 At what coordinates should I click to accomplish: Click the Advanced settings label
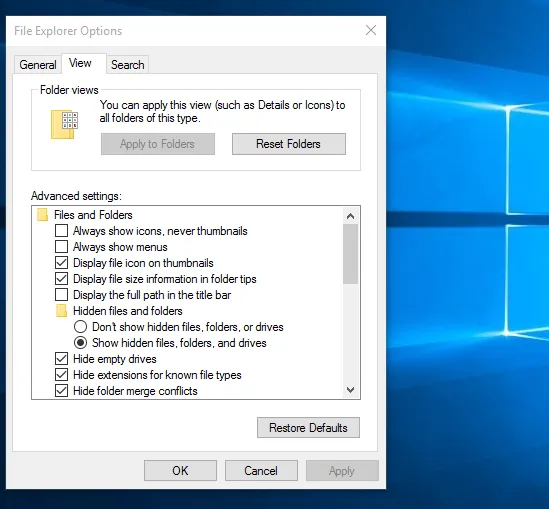coord(76,196)
